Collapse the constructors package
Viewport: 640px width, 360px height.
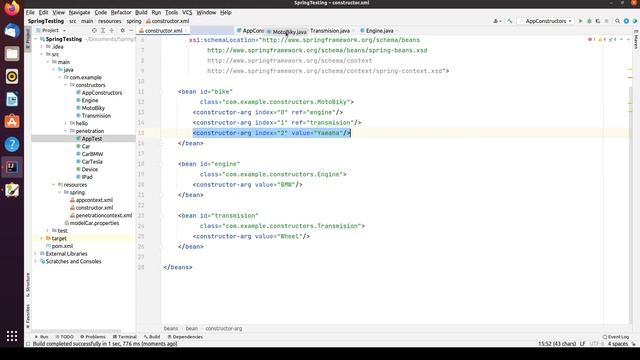pyautogui.click(x=65, y=85)
